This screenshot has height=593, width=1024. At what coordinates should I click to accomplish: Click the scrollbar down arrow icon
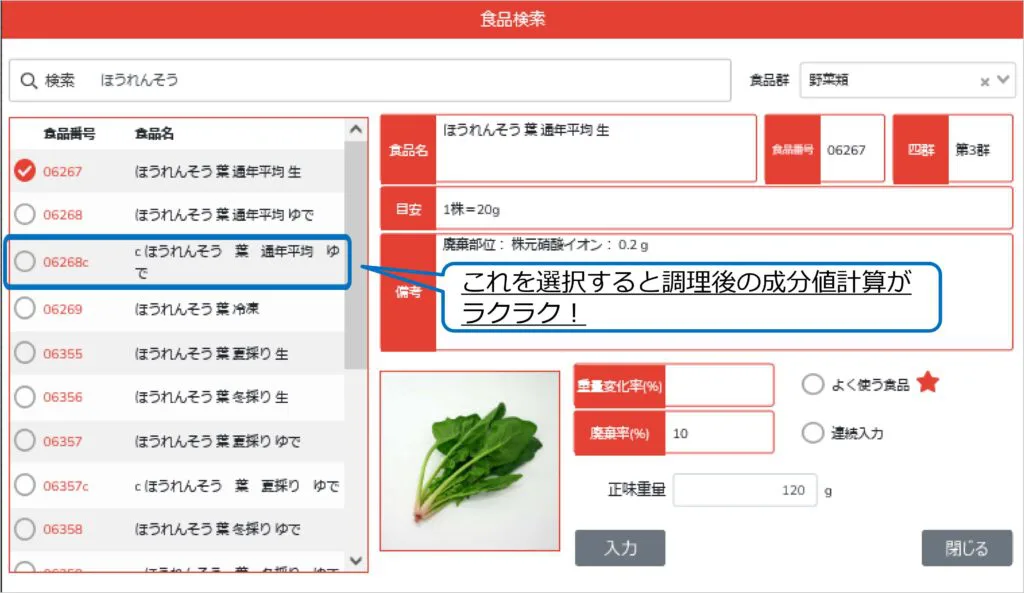tap(355, 562)
